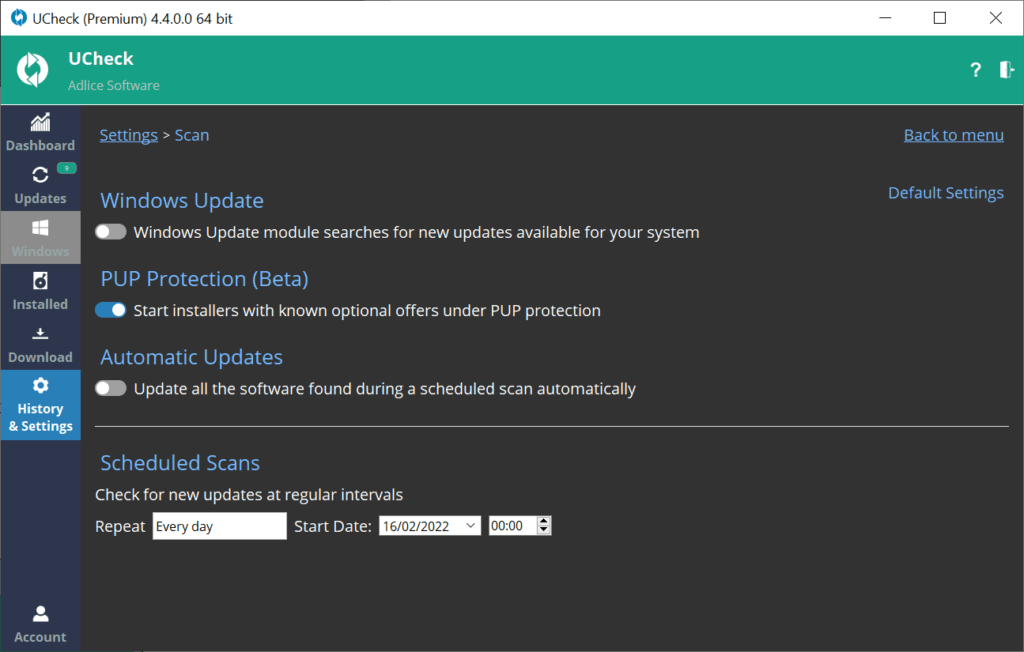Turn on Automatic Updates toggle
Viewport: 1024px width, 652px height.
pyautogui.click(x=111, y=388)
